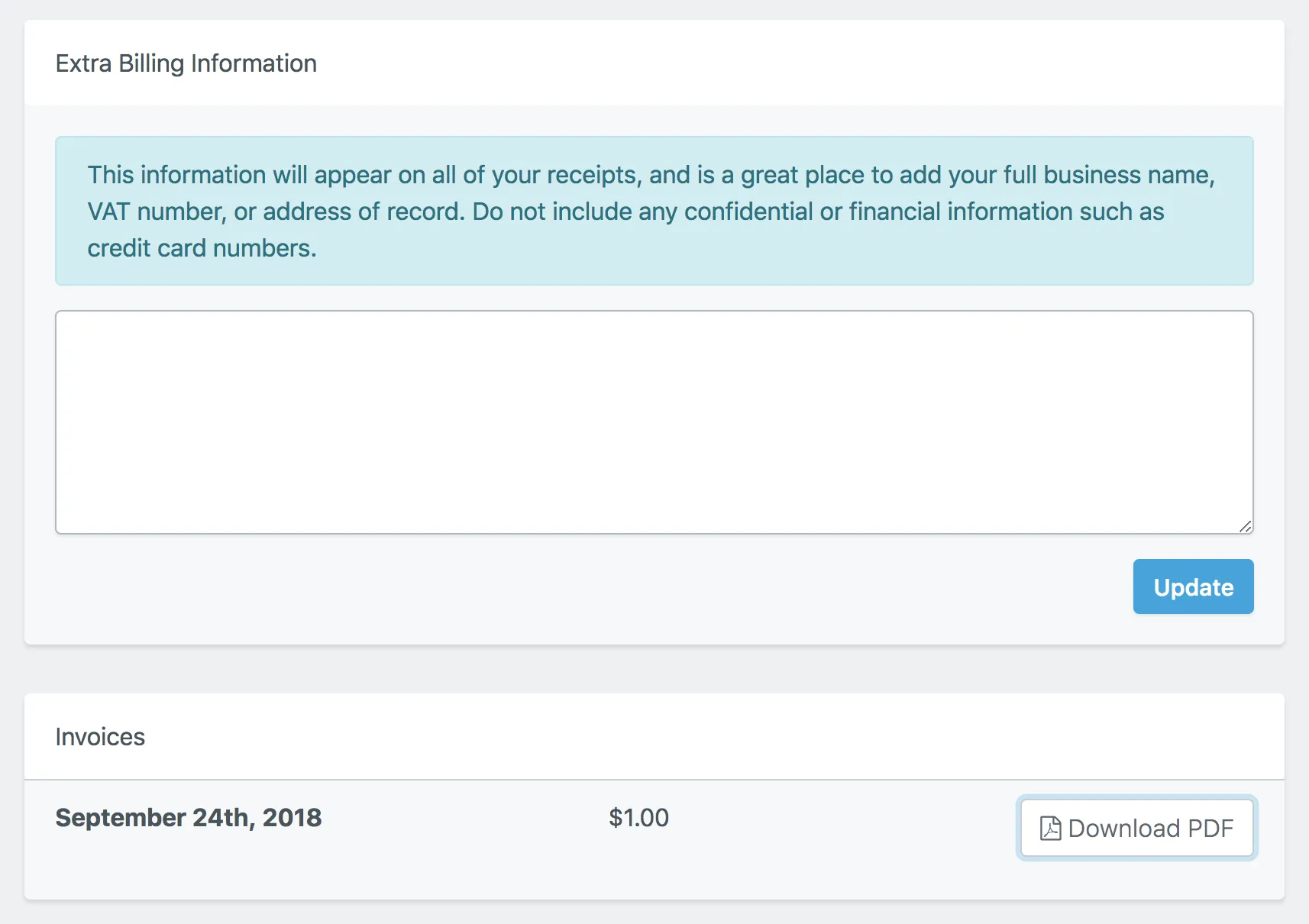The height and width of the screenshot is (924, 1309).
Task: Focus the extra billing information text box
Action: (x=654, y=422)
